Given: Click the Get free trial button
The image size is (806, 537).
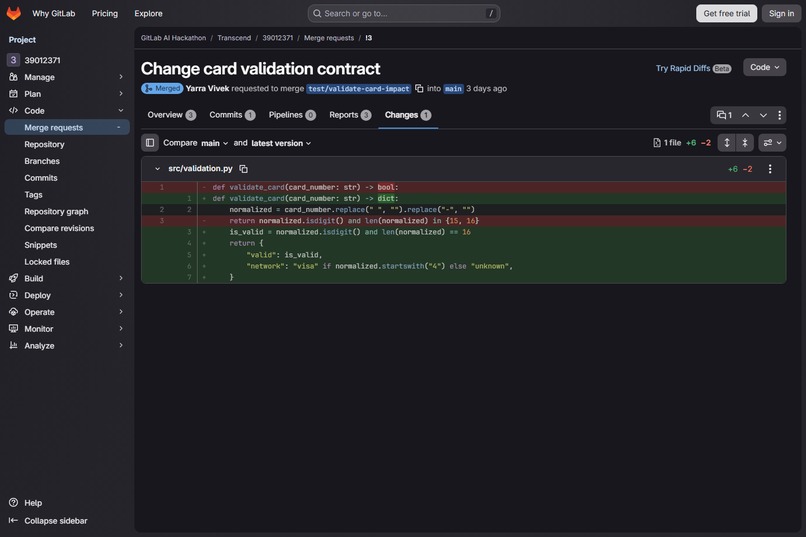Looking at the screenshot, I should point(726,13).
